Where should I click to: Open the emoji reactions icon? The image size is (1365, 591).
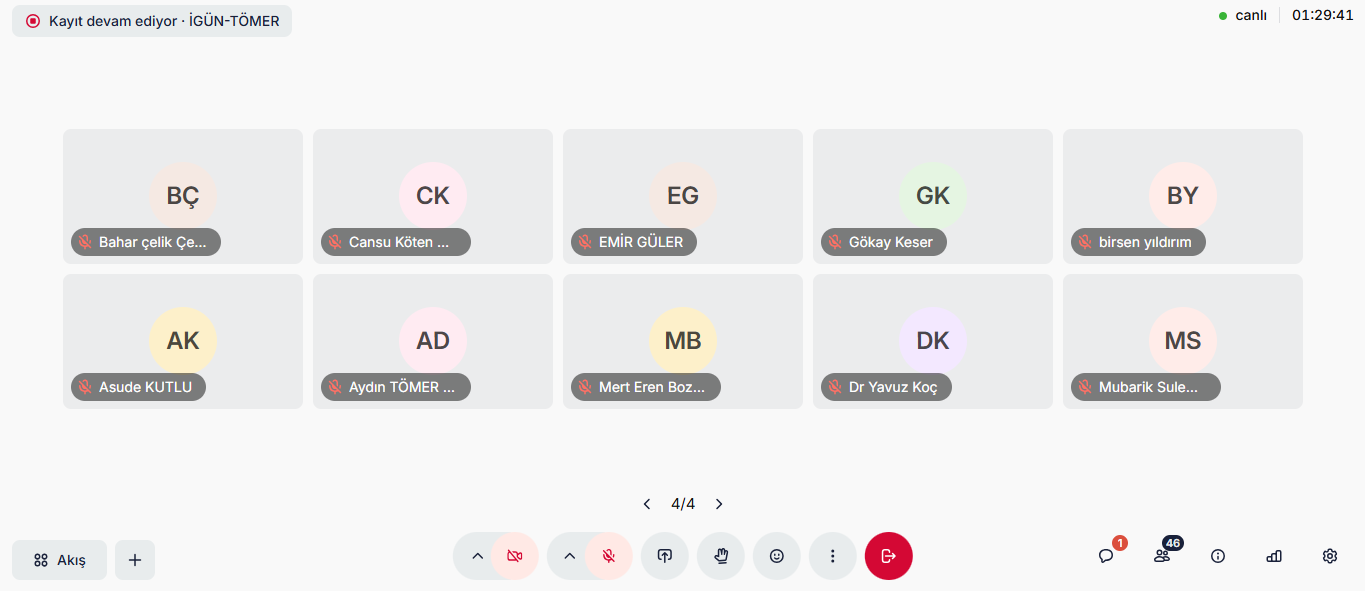click(x=777, y=556)
